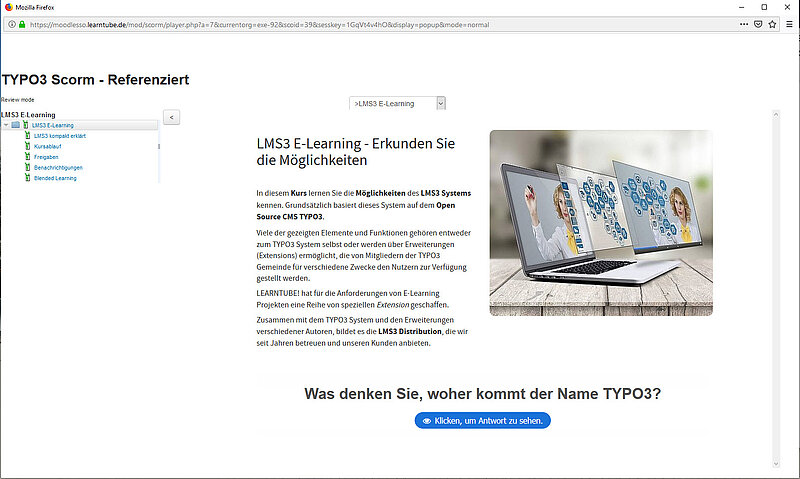The width and height of the screenshot is (800, 479).
Task: Click the Pocket save icon in address bar
Action: pos(756,23)
